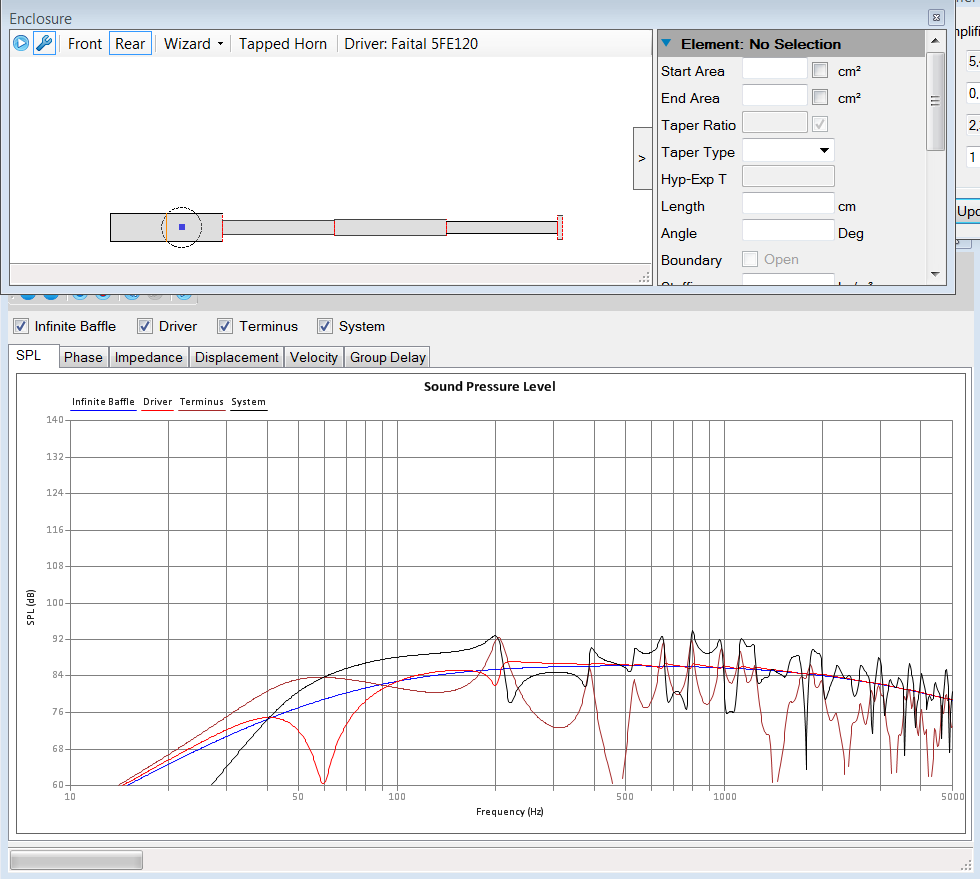Click the System legend entry
Image resolution: width=980 pixels, height=879 pixels.
pyautogui.click(x=248, y=402)
